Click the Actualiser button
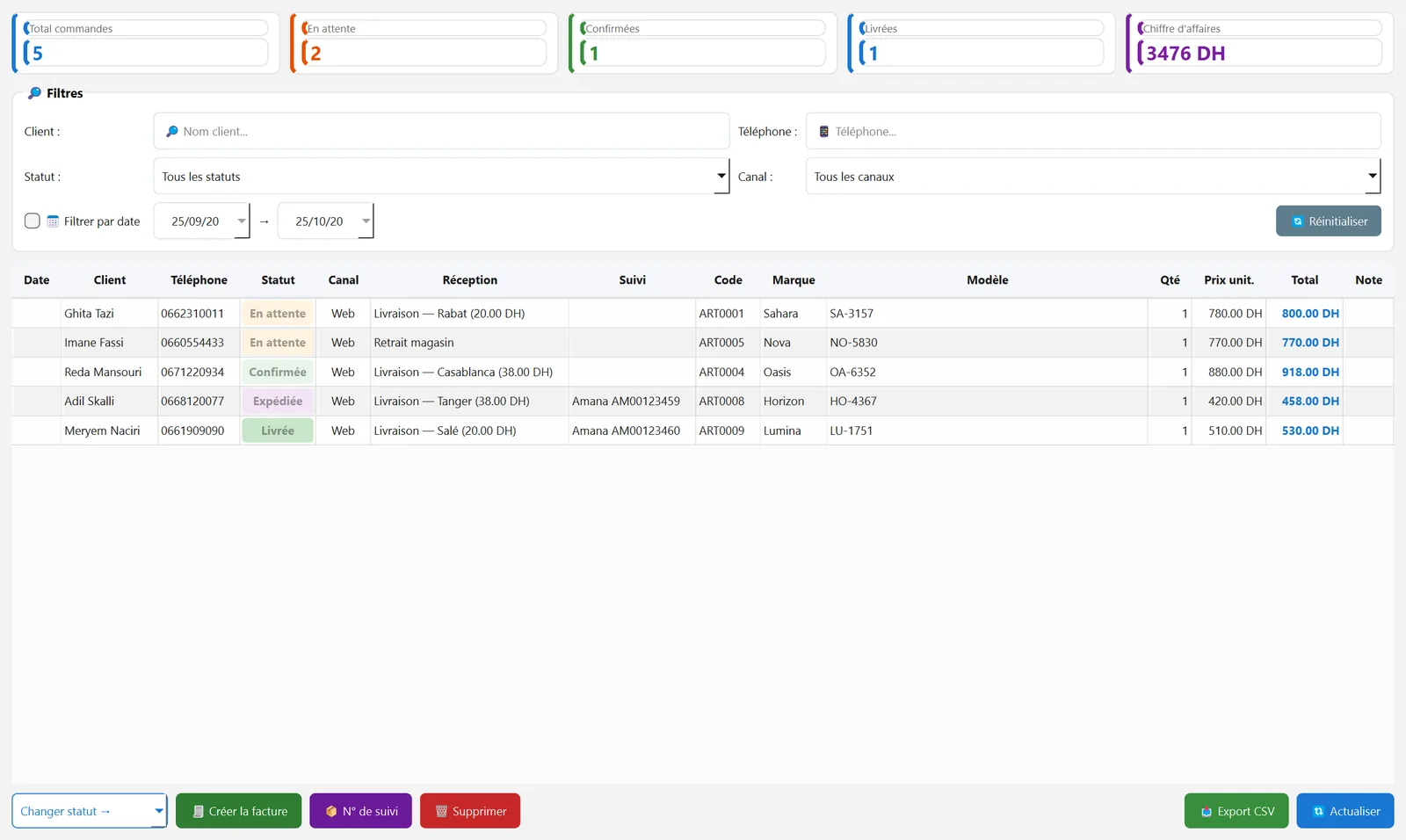This screenshot has width=1406, height=840. point(1345,811)
